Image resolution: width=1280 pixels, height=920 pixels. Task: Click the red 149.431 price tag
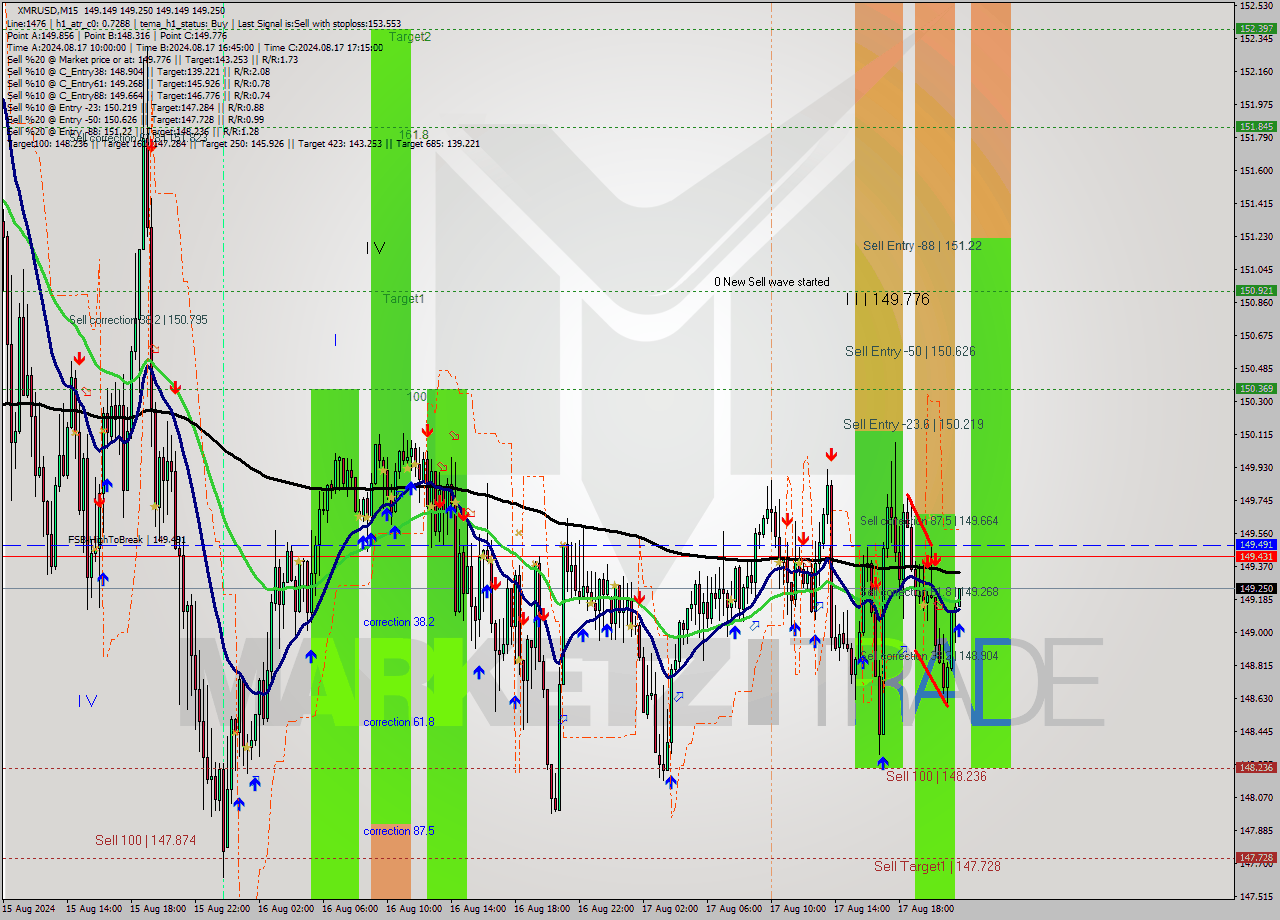click(x=1256, y=556)
